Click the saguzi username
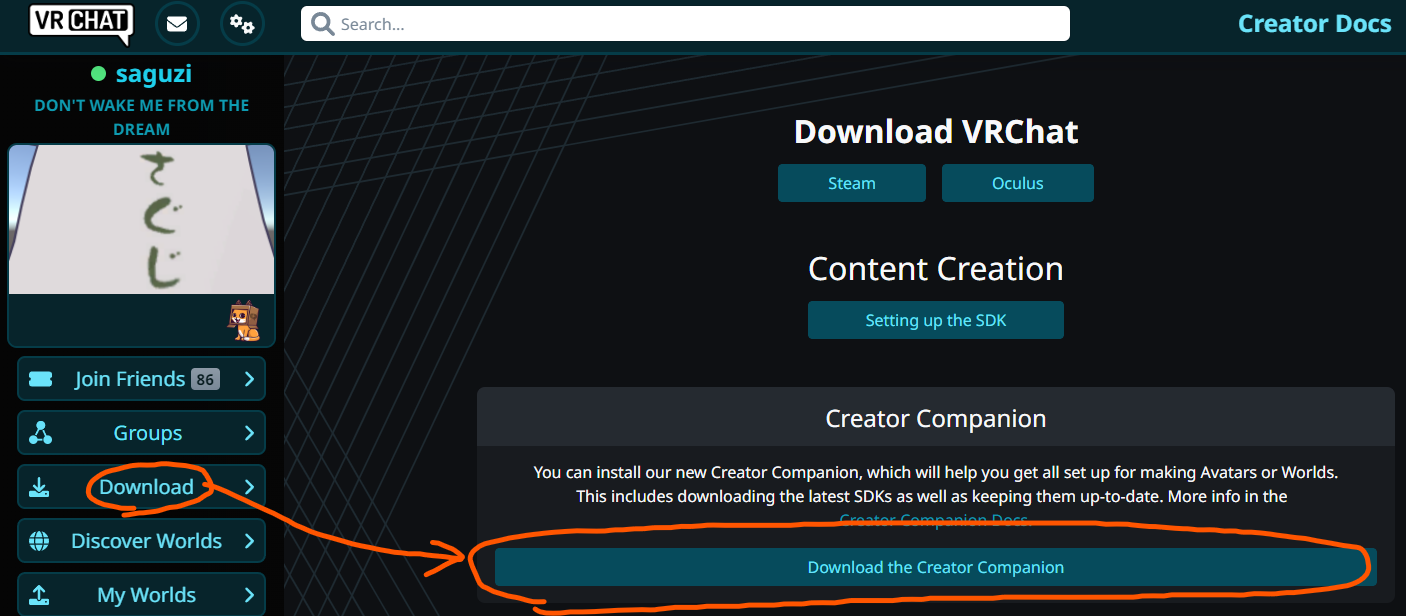 (154, 74)
